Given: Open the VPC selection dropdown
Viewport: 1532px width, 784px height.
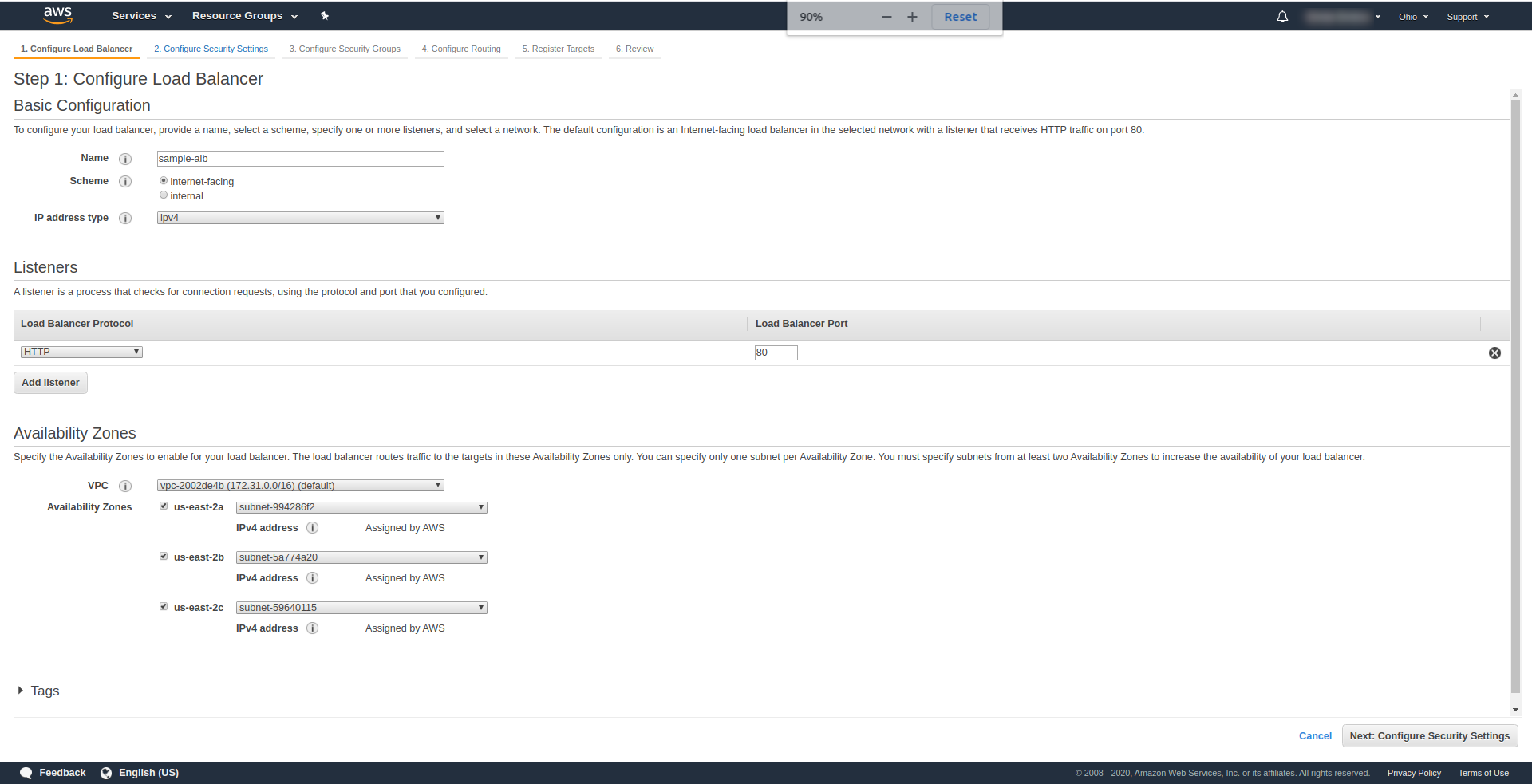Looking at the screenshot, I should pos(301,486).
